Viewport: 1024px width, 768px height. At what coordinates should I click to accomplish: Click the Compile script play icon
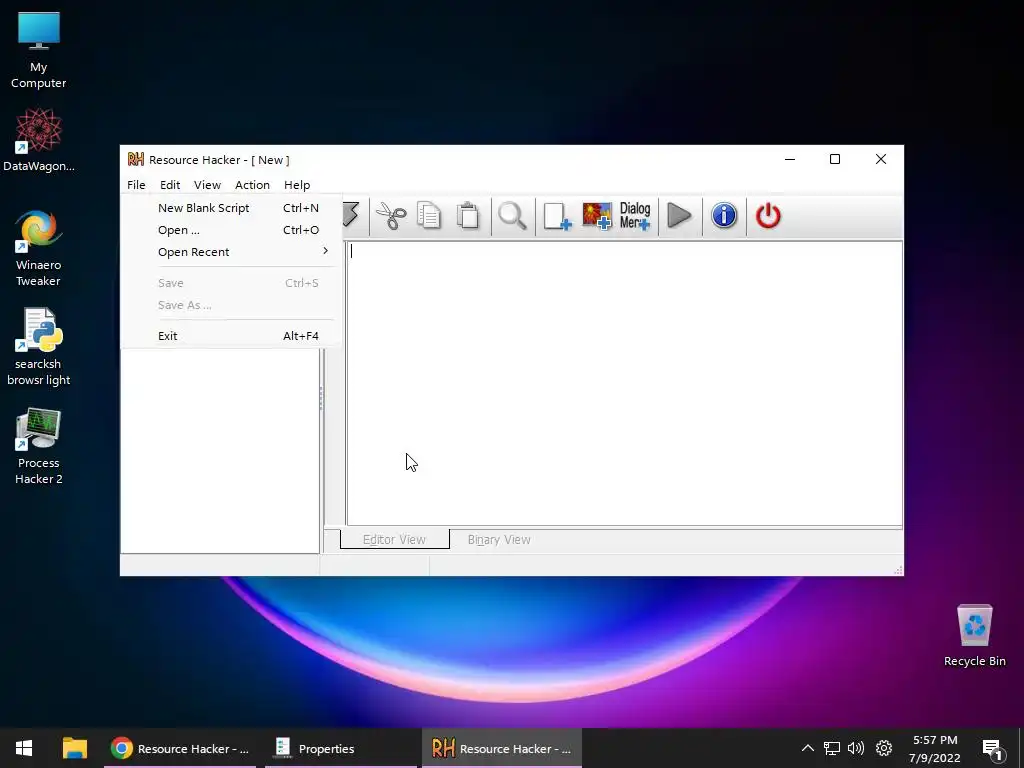[x=679, y=216]
